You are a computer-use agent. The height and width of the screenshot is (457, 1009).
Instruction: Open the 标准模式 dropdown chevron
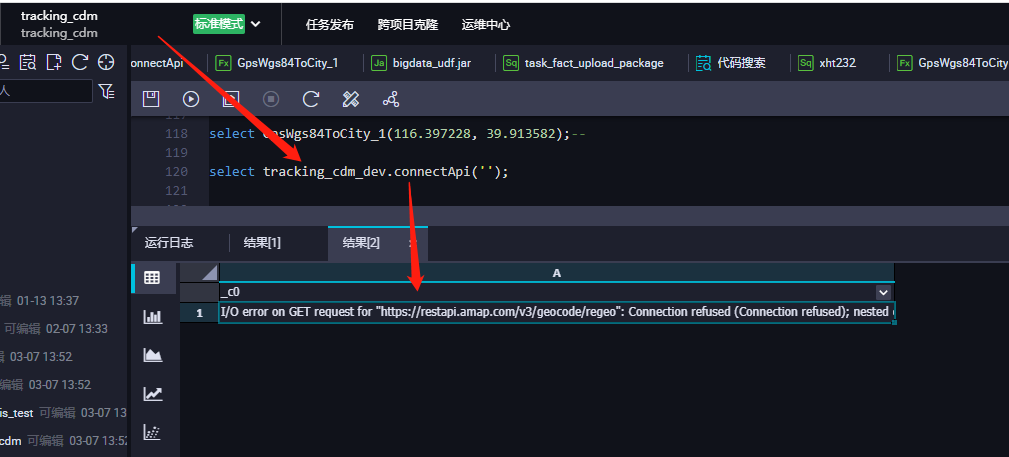255,24
